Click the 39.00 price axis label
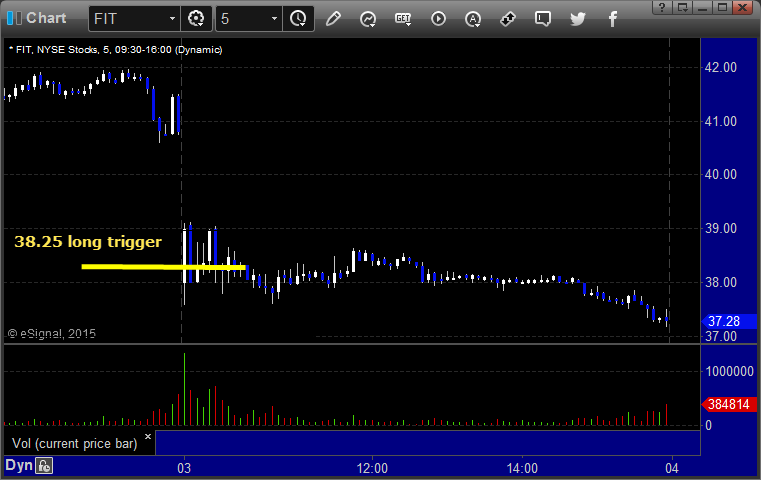This screenshot has height=480, width=761. (x=721, y=228)
